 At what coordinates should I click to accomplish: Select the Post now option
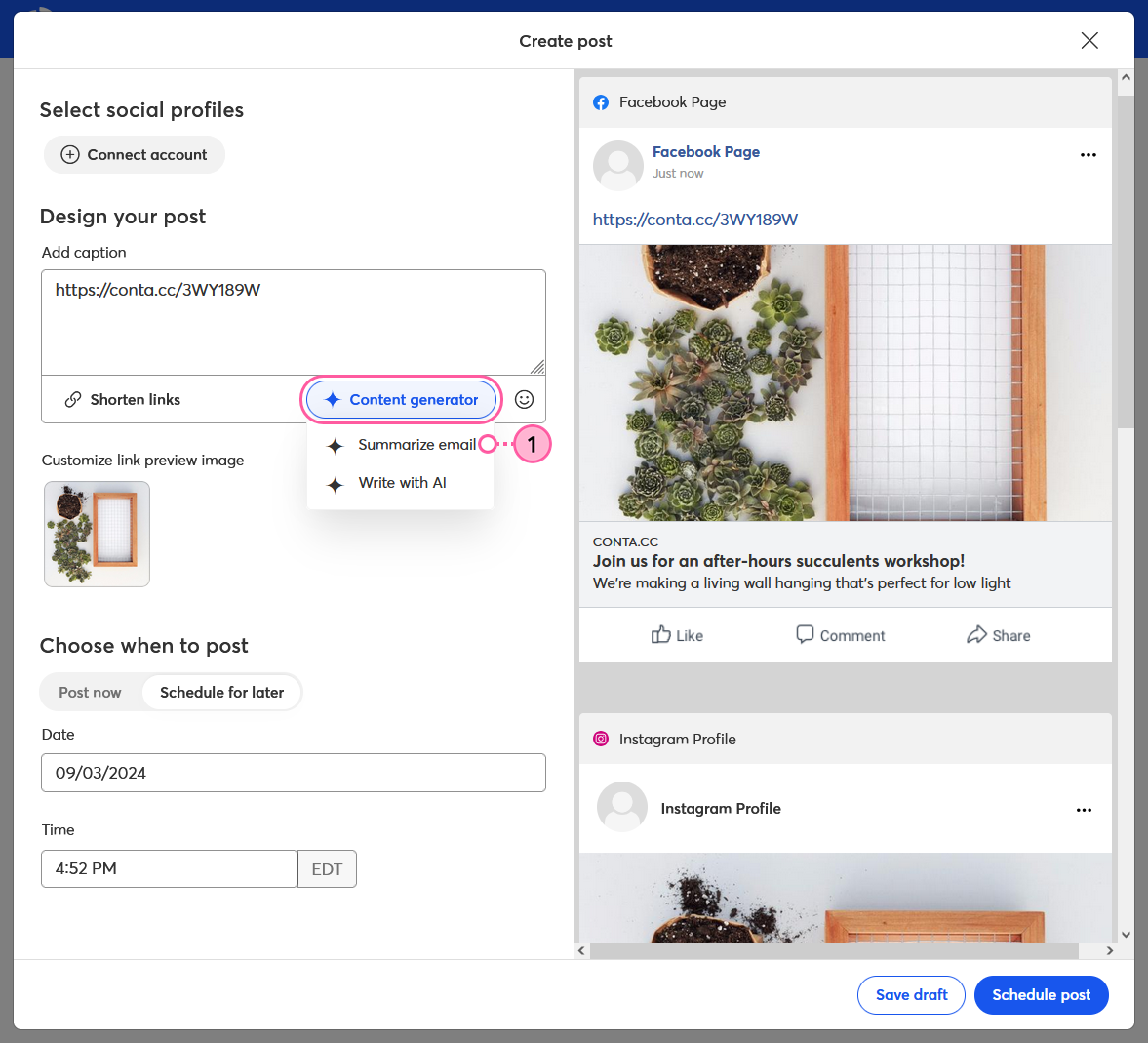point(90,692)
